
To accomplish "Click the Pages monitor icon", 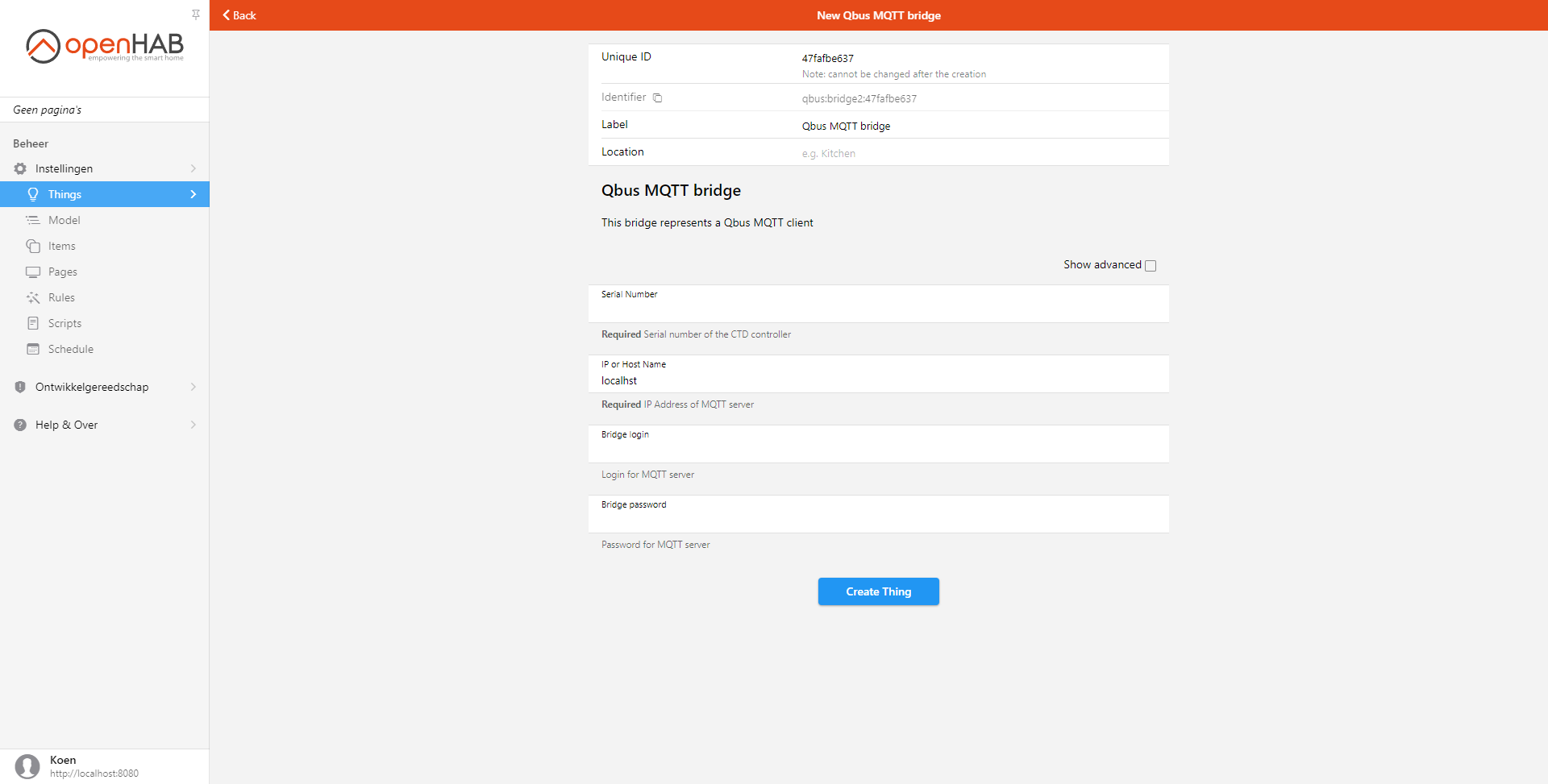I will 33,272.
